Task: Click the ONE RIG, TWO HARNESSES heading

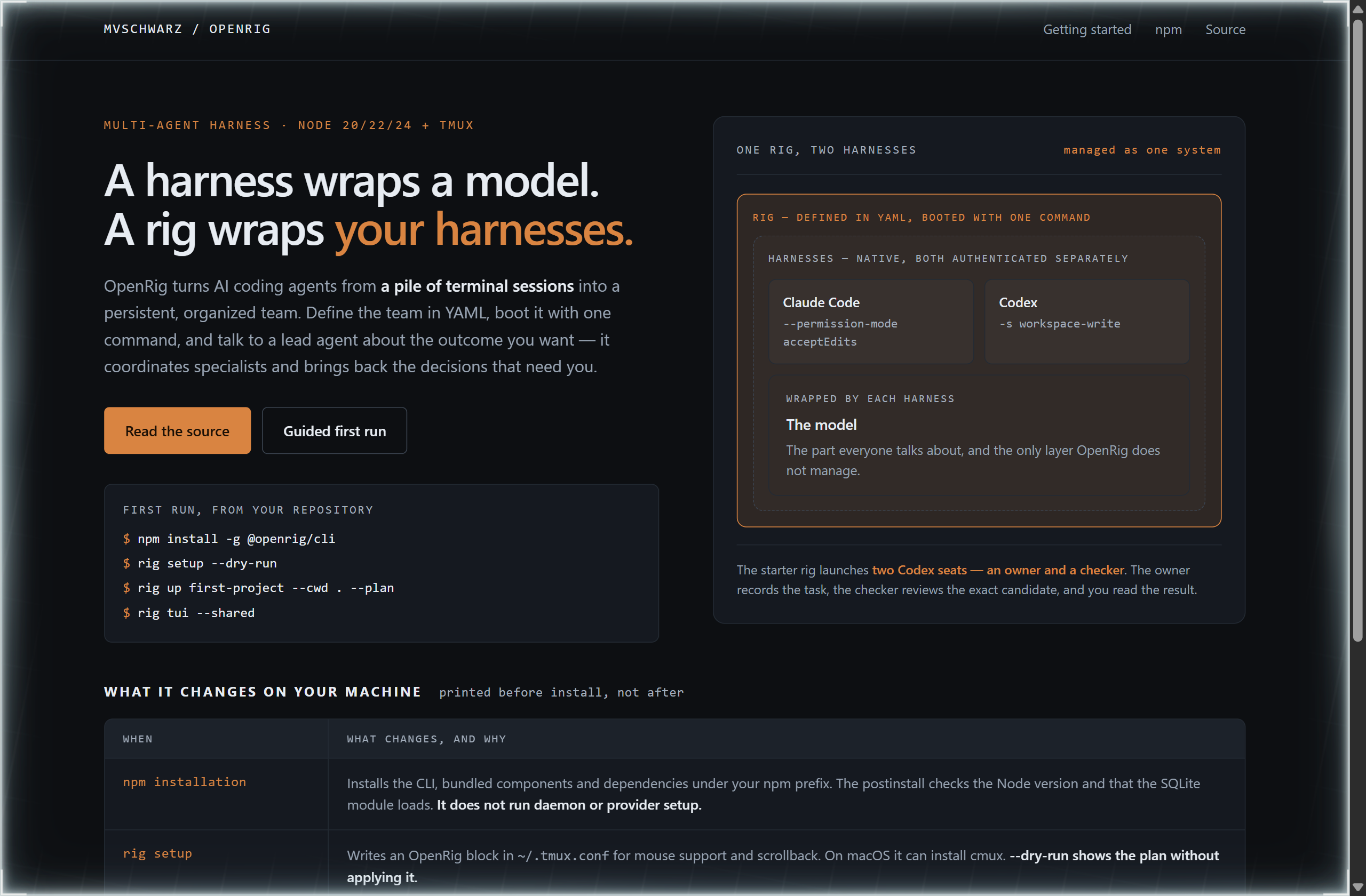Action: (827, 150)
